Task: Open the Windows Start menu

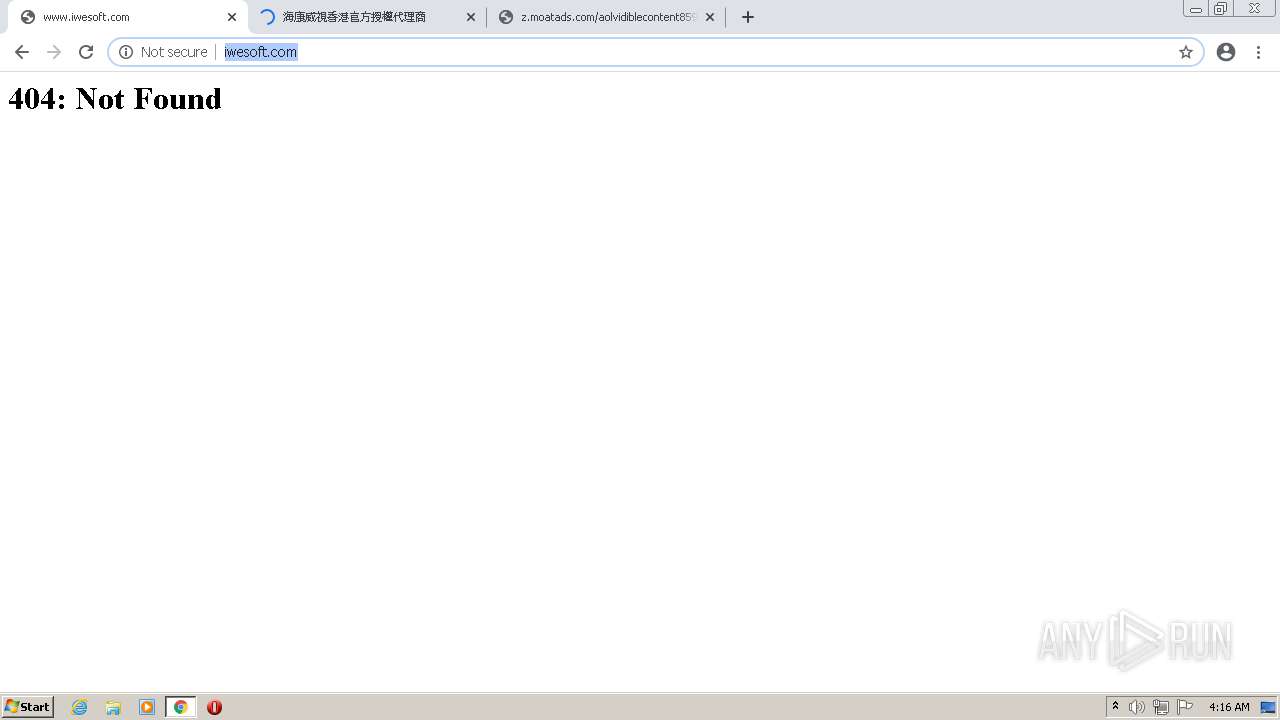Action: (28, 706)
